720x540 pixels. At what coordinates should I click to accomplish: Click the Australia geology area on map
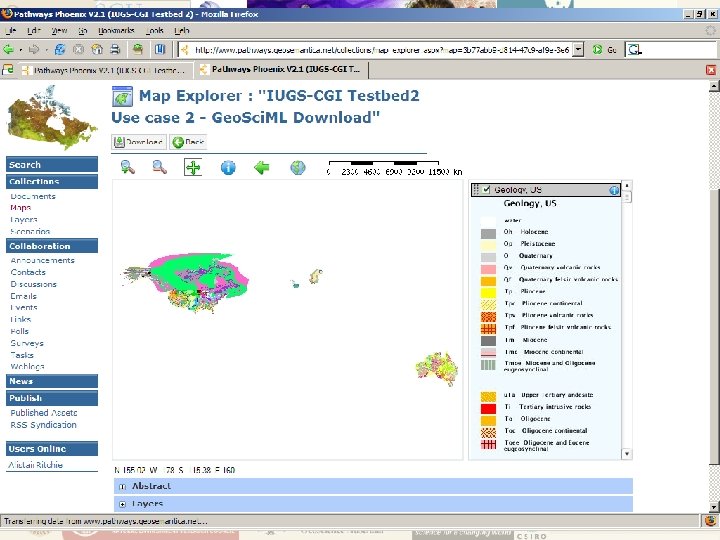tap(438, 369)
